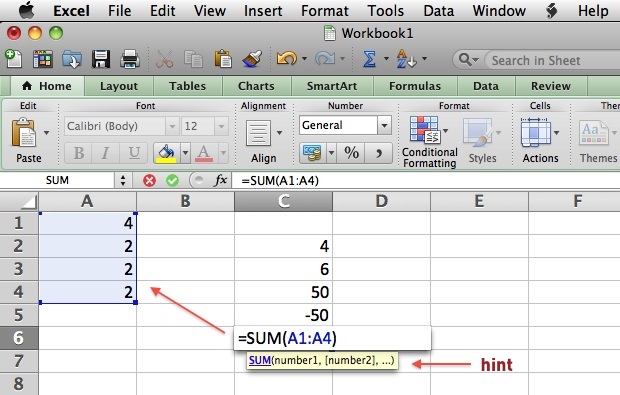Confirm formula with green checkmark
The height and width of the screenshot is (395, 620).
click(x=172, y=181)
